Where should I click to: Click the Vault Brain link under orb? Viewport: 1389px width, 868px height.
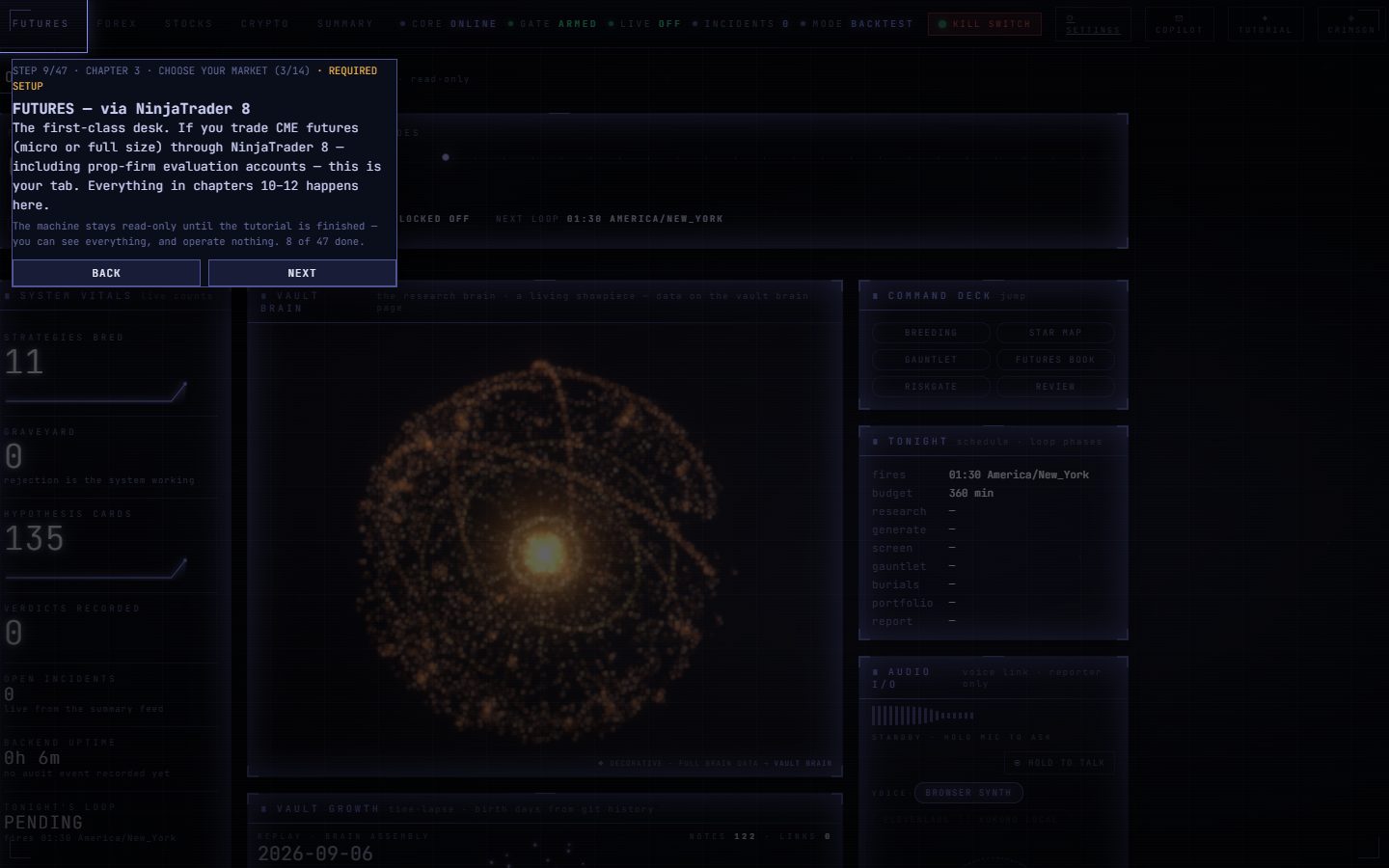(802, 764)
